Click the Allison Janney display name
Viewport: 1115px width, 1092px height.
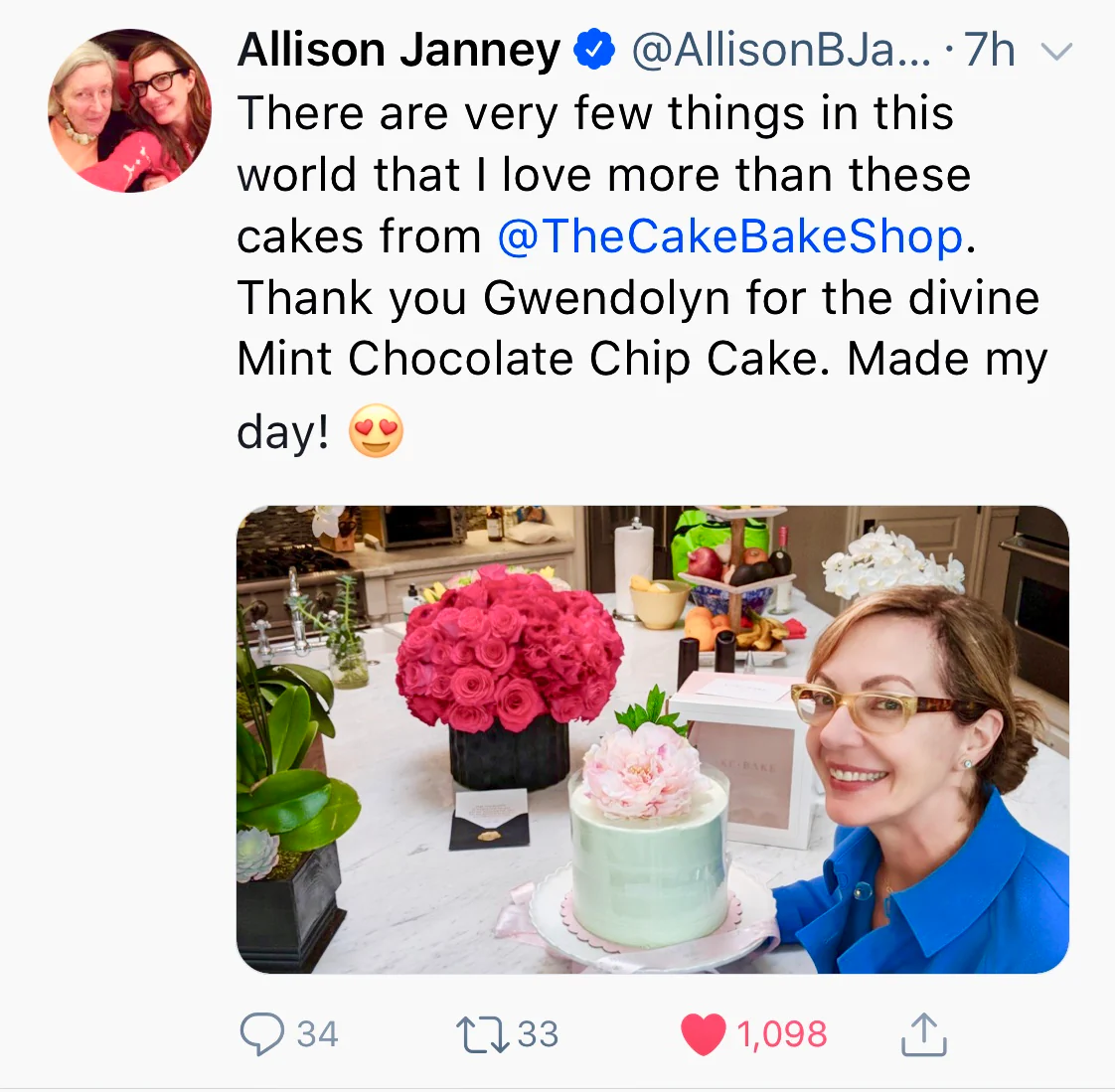[x=398, y=50]
